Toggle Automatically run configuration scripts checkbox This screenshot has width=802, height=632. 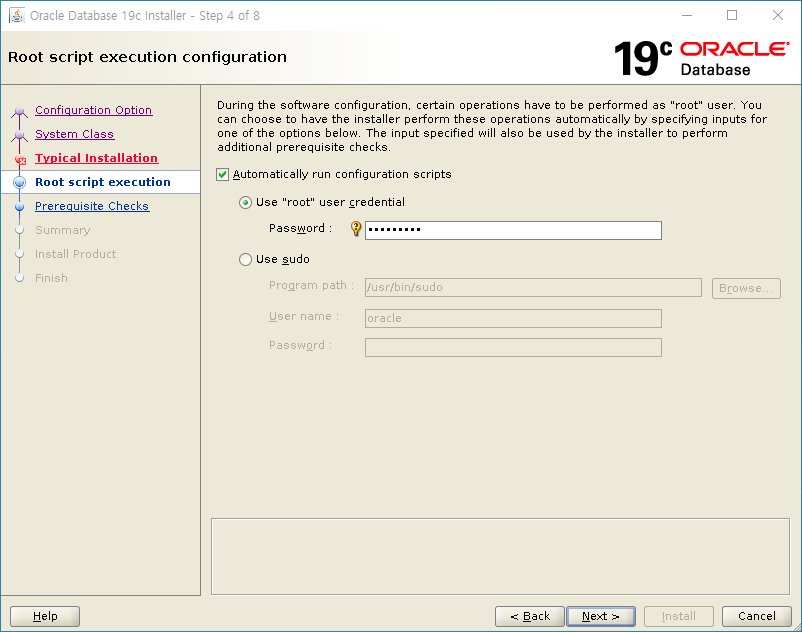tap(222, 174)
